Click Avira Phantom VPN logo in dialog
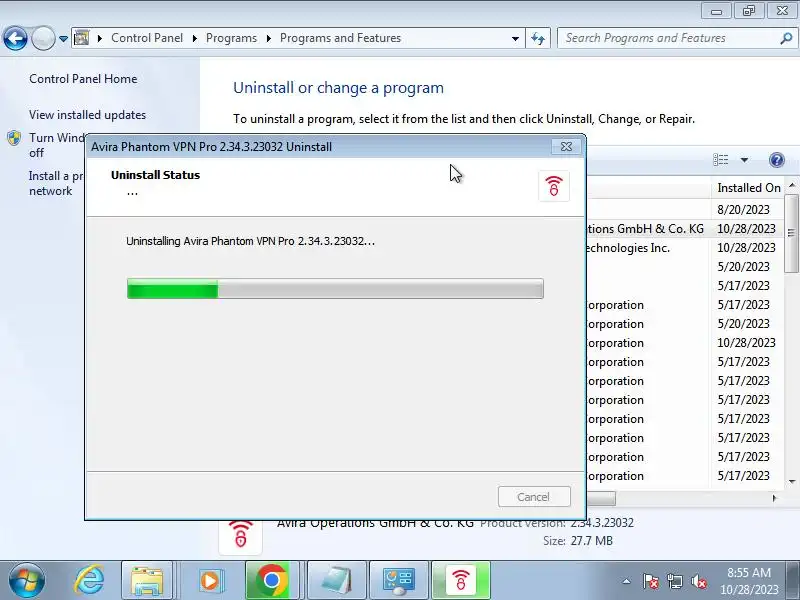 tap(554, 186)
